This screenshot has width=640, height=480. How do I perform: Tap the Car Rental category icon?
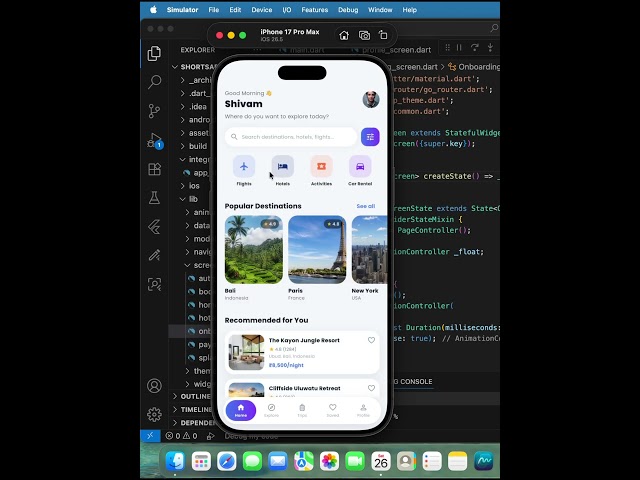tap(360, 167)
